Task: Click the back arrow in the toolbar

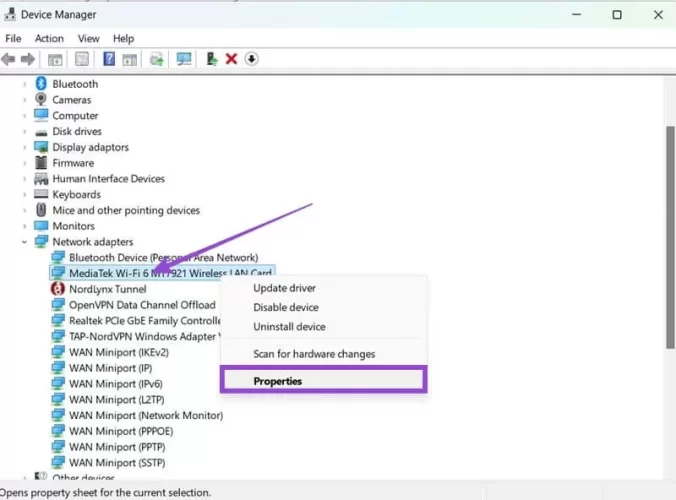Action: click(8, 60)
